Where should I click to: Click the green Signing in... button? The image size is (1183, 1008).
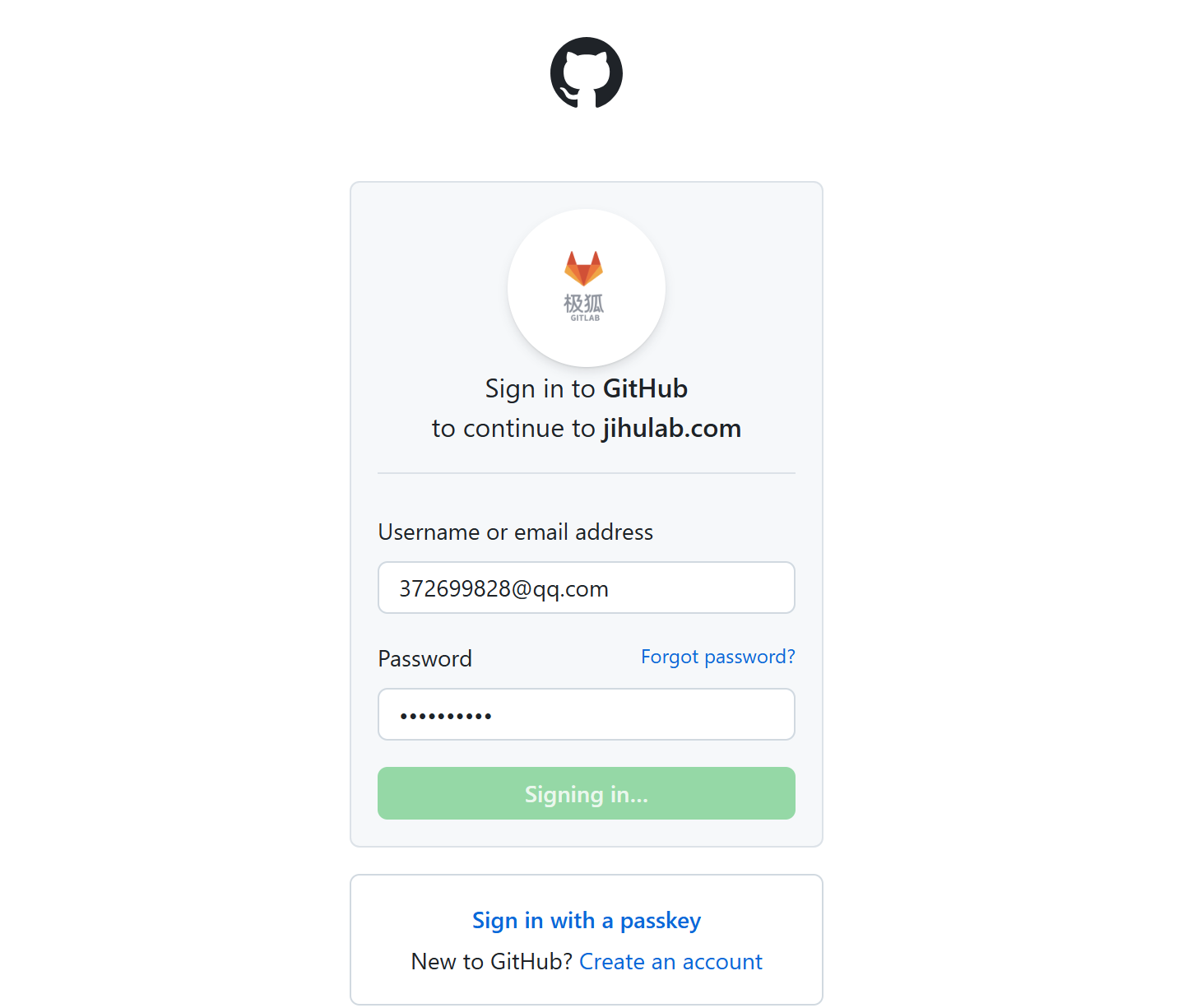(x=586, y=793)
